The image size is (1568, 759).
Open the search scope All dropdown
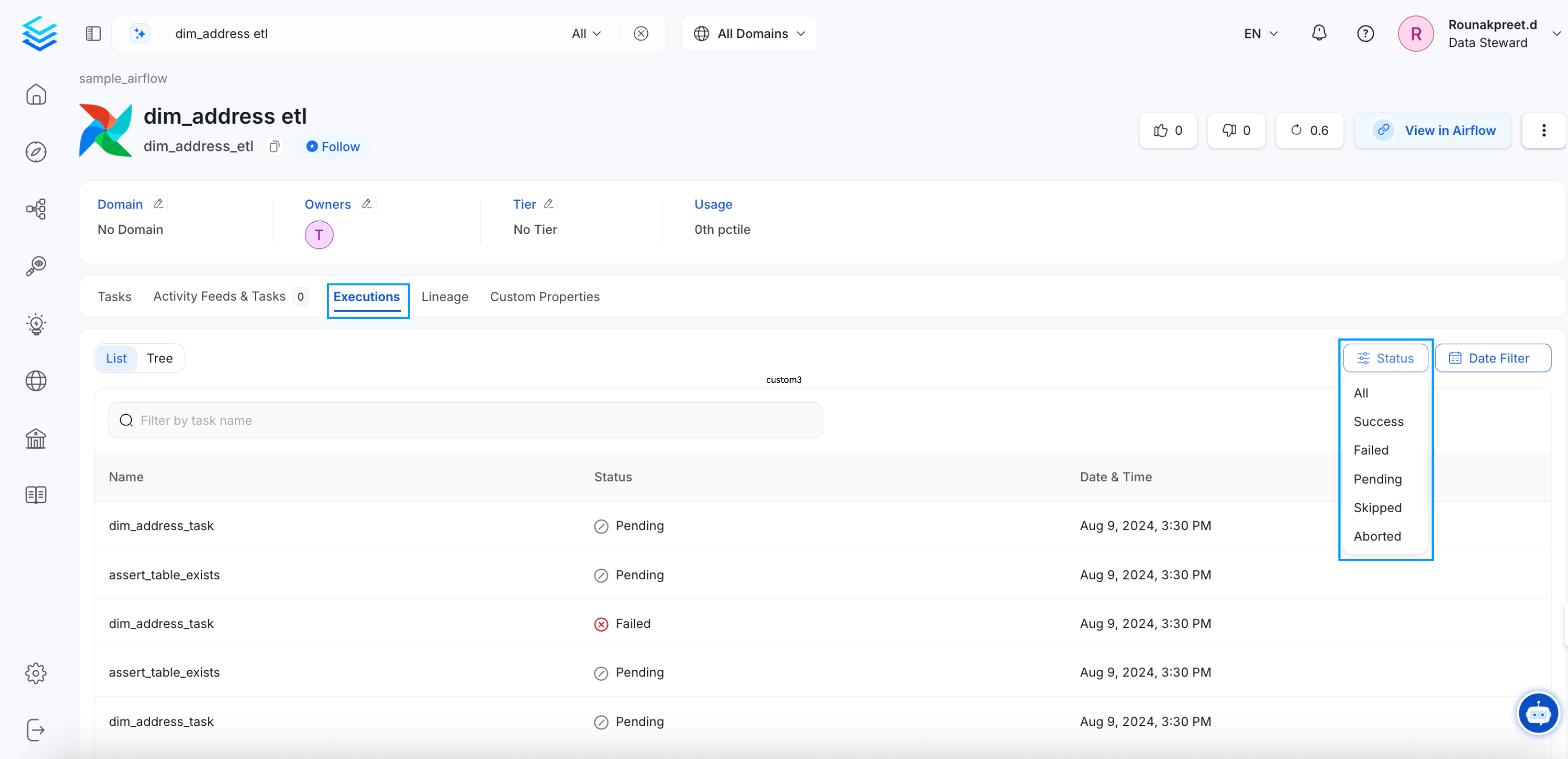tap(585, 33)
